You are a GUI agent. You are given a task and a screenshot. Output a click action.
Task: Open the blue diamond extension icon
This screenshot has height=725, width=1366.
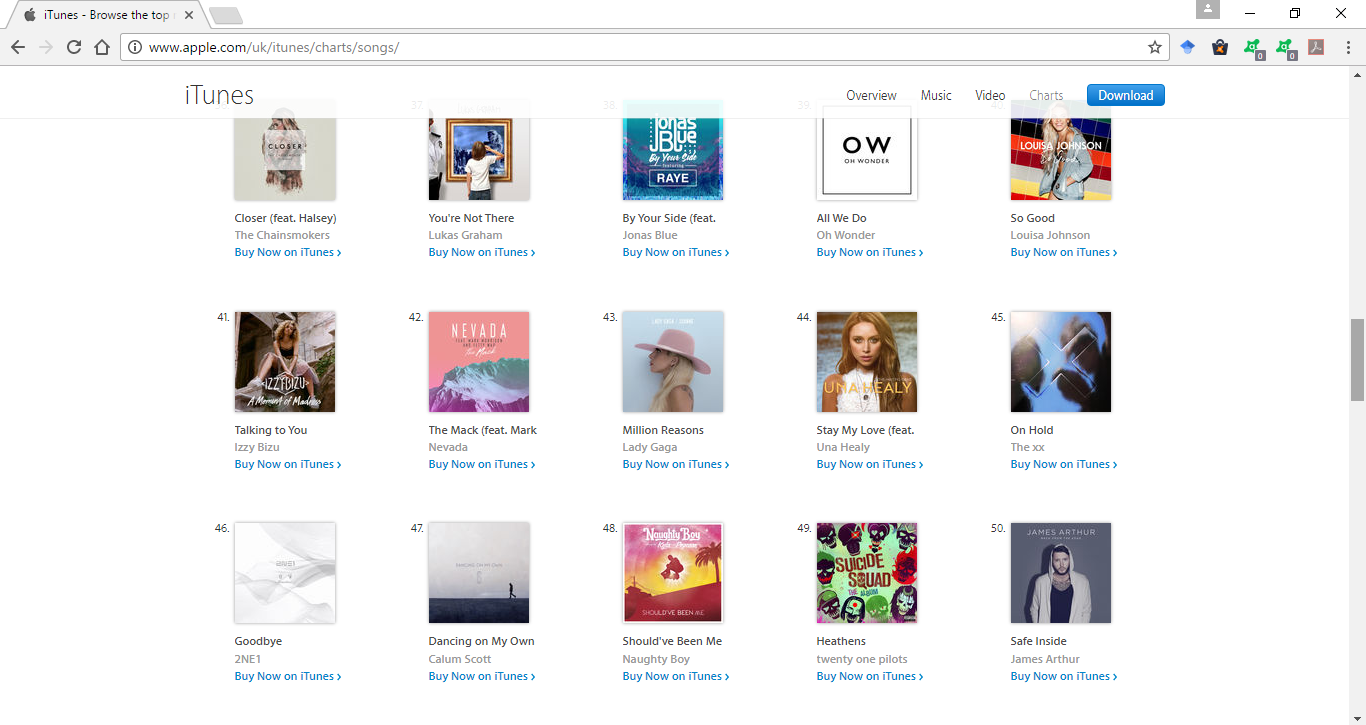click(1188, 47)
